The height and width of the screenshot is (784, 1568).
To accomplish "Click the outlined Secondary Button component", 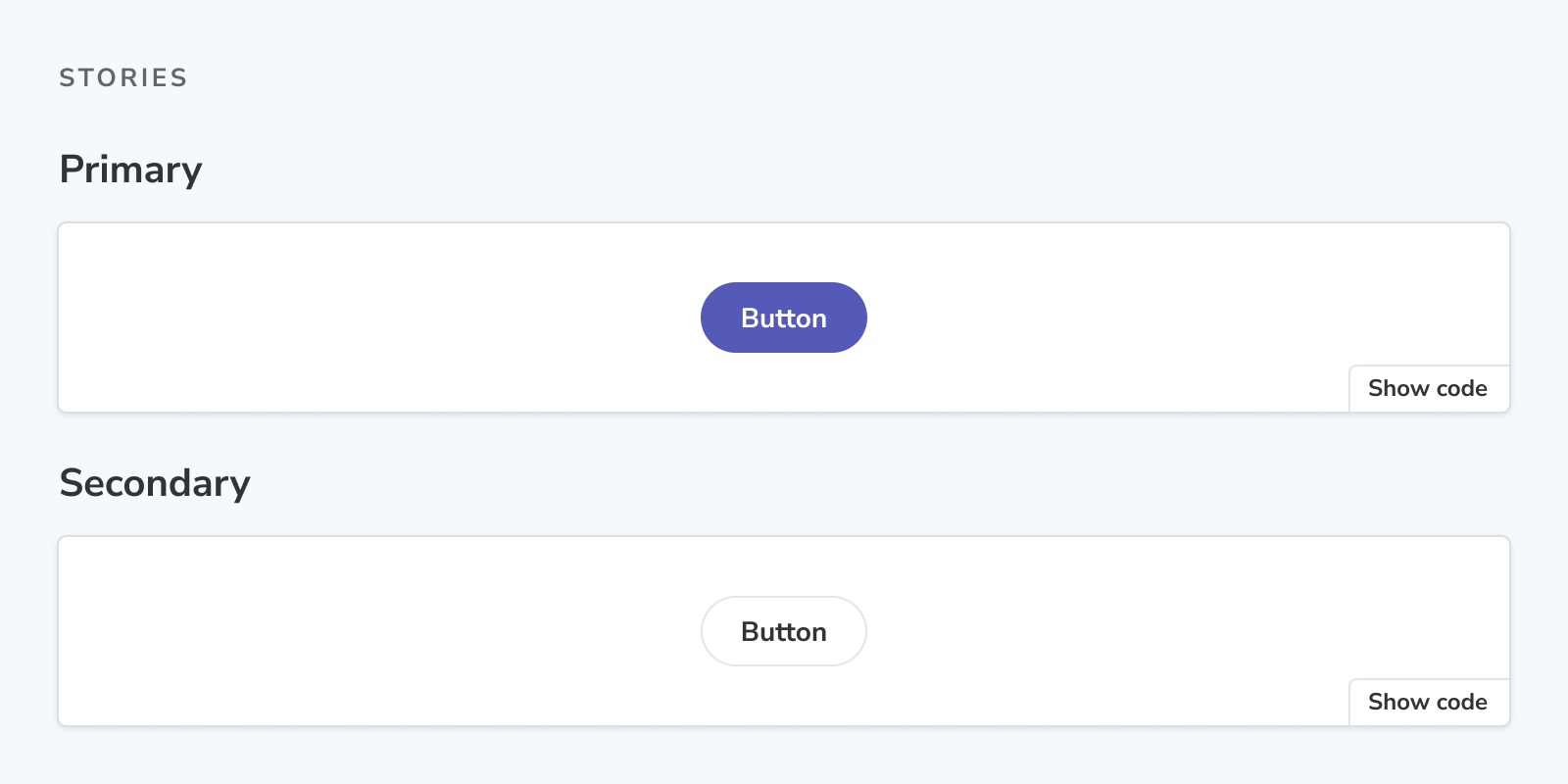I will tap(783, 631).
